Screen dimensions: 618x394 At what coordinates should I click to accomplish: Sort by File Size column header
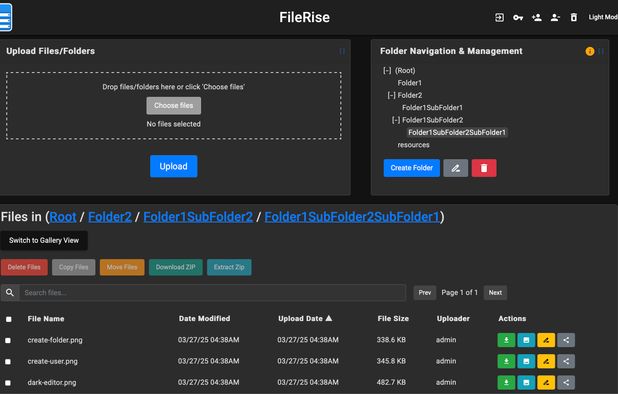click(x=393, y=318)
